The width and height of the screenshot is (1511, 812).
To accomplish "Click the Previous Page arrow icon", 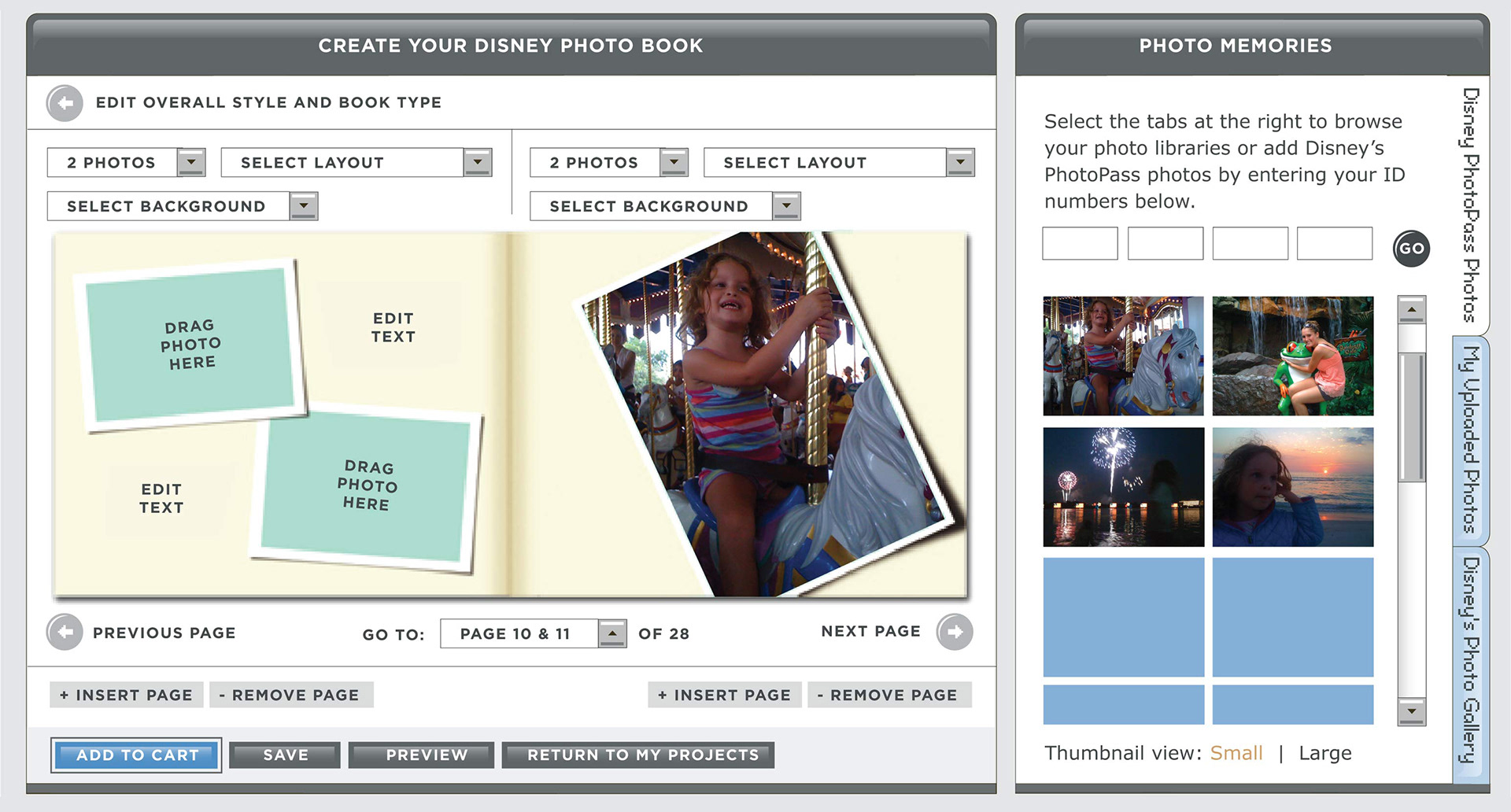I will click(x=65, y=632).
